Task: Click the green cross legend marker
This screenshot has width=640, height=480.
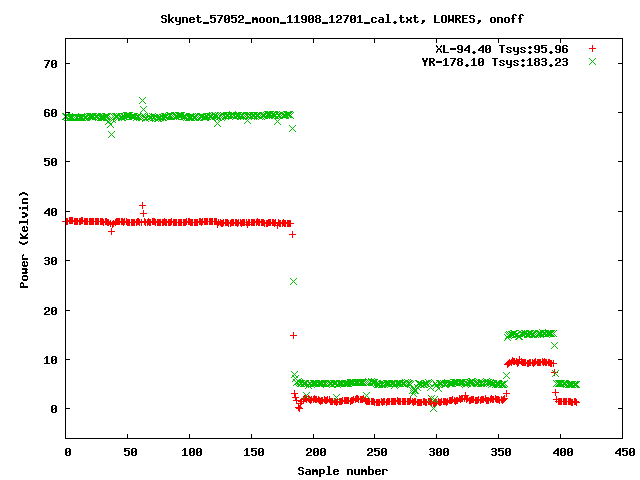Action: [592, 62]
